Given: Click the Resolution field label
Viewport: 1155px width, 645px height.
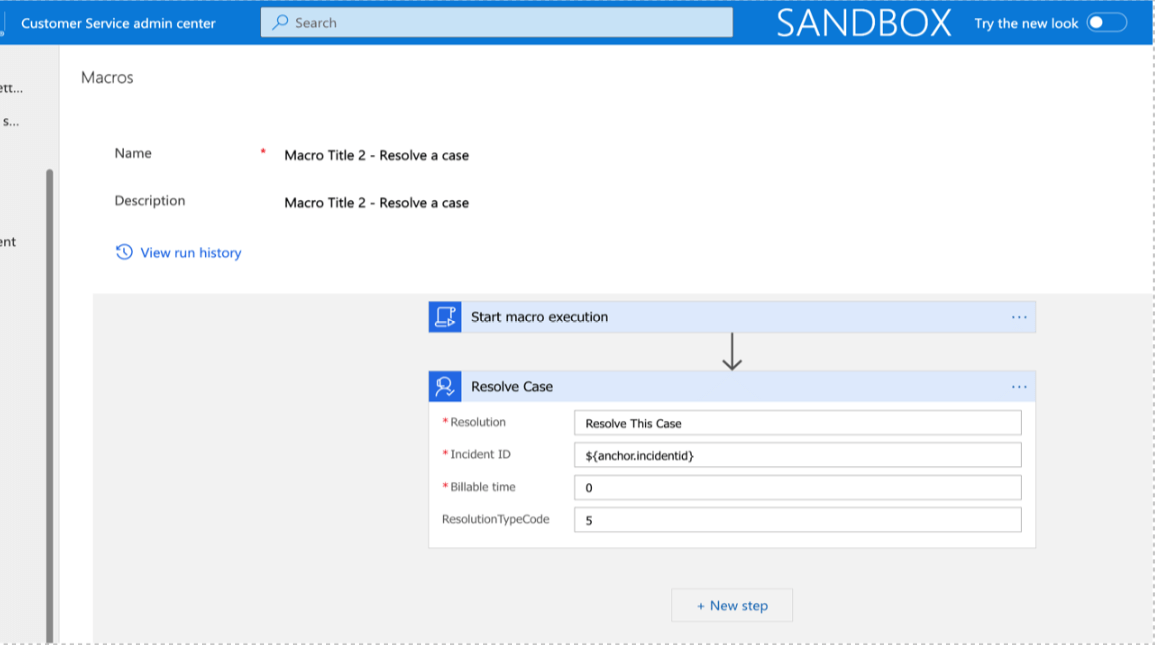Looking at the screenshot, I should click(477, 422).
